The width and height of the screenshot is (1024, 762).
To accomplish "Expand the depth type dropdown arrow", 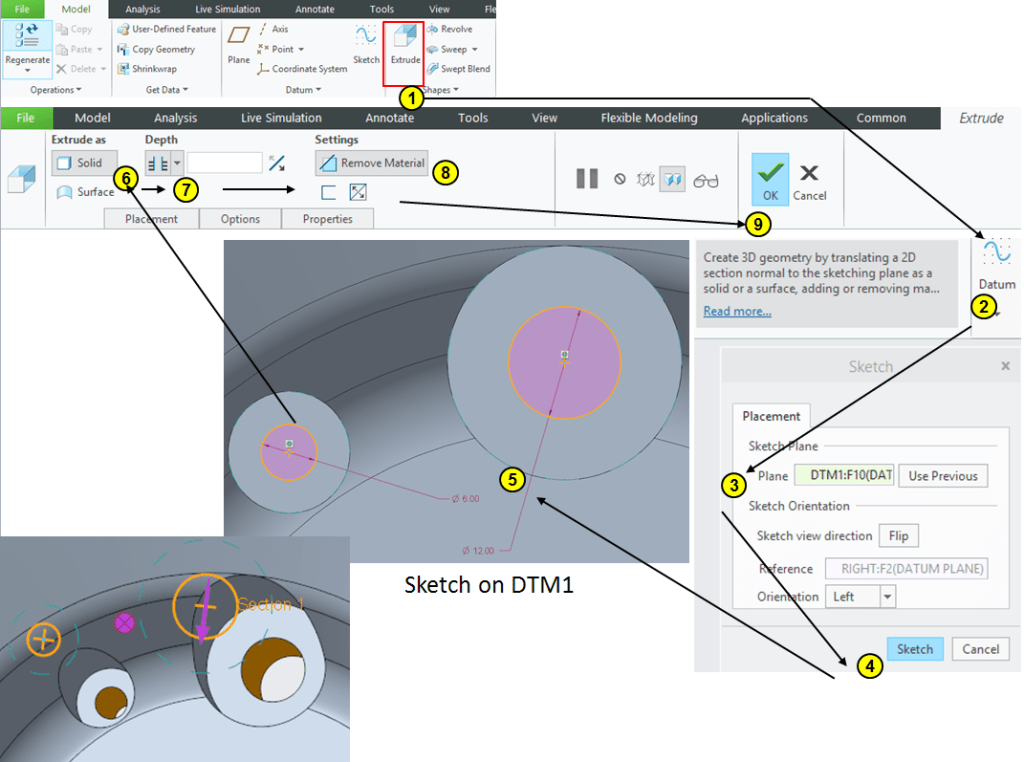I will coord(177,163).
